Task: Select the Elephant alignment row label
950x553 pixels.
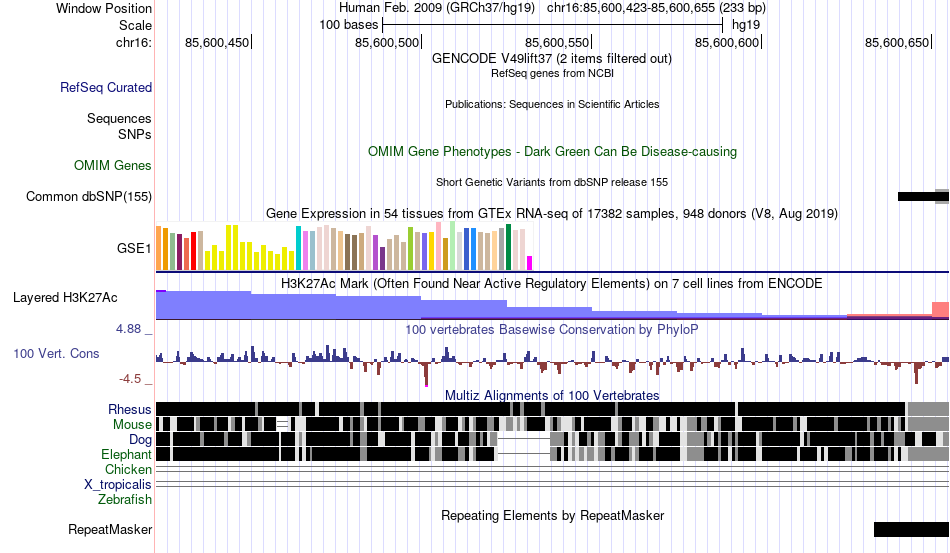Action: (x=126, y=454)
